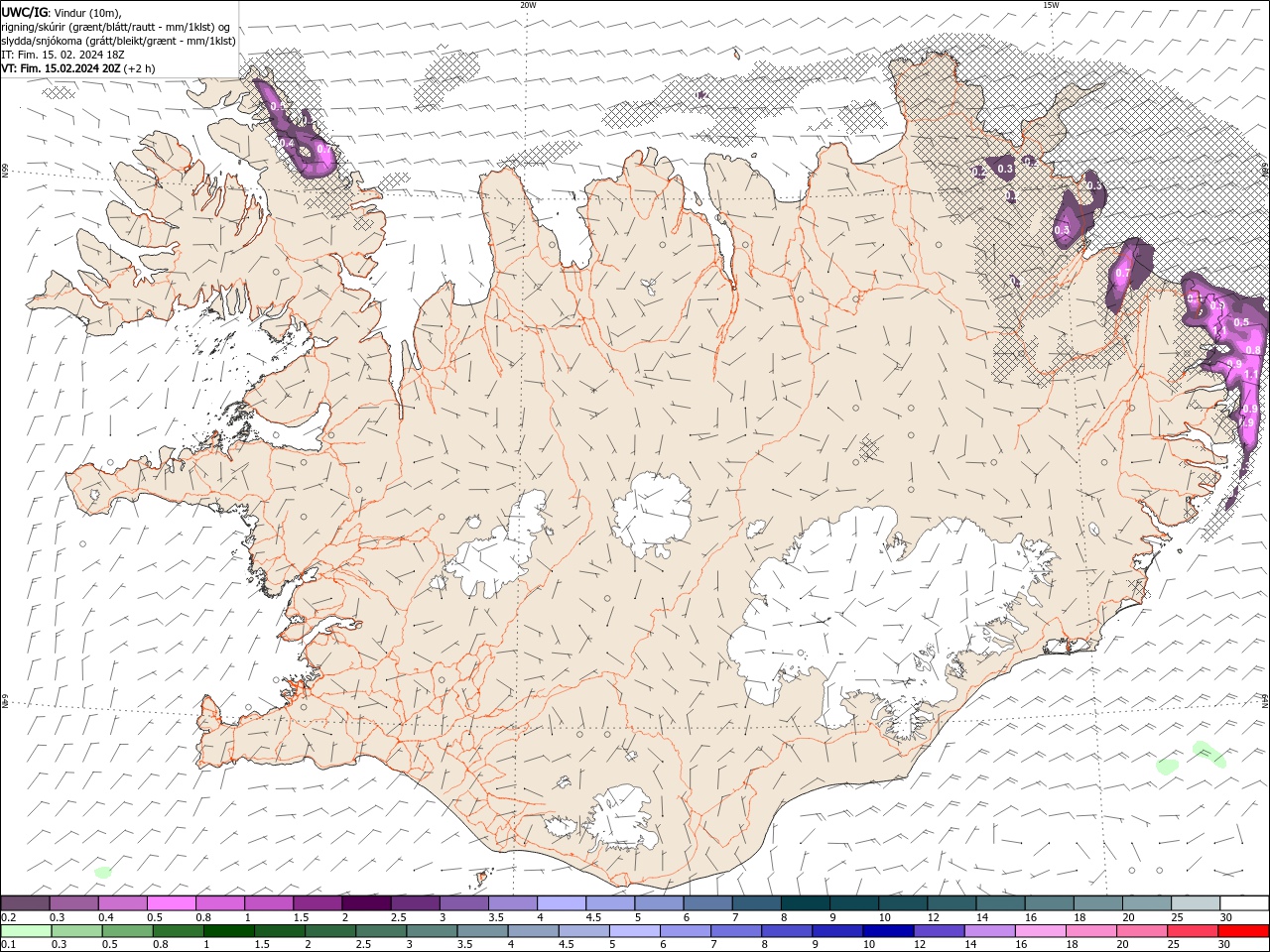
Task: Click the 'VT: Fim. 15.02.2024 20Z (+2 h)' line
Action: pos(78,68)
